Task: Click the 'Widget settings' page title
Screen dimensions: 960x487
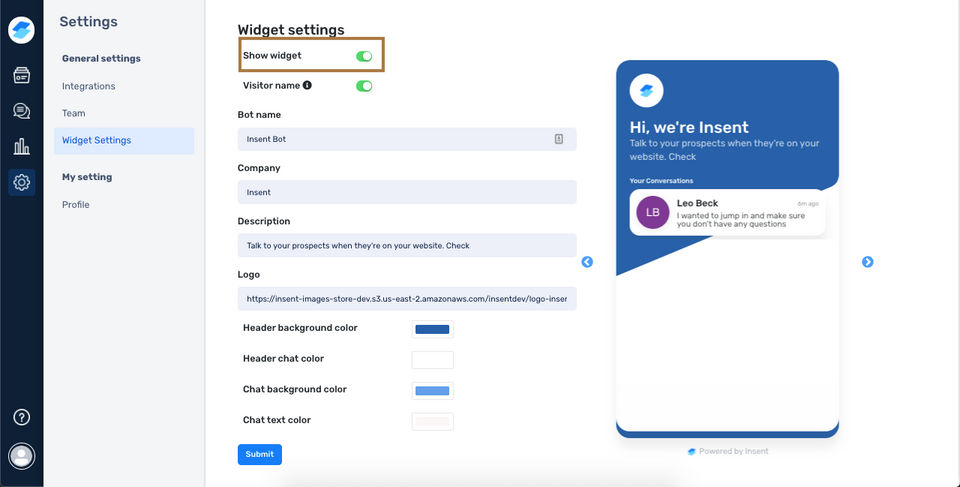Action: coord(291,30)
